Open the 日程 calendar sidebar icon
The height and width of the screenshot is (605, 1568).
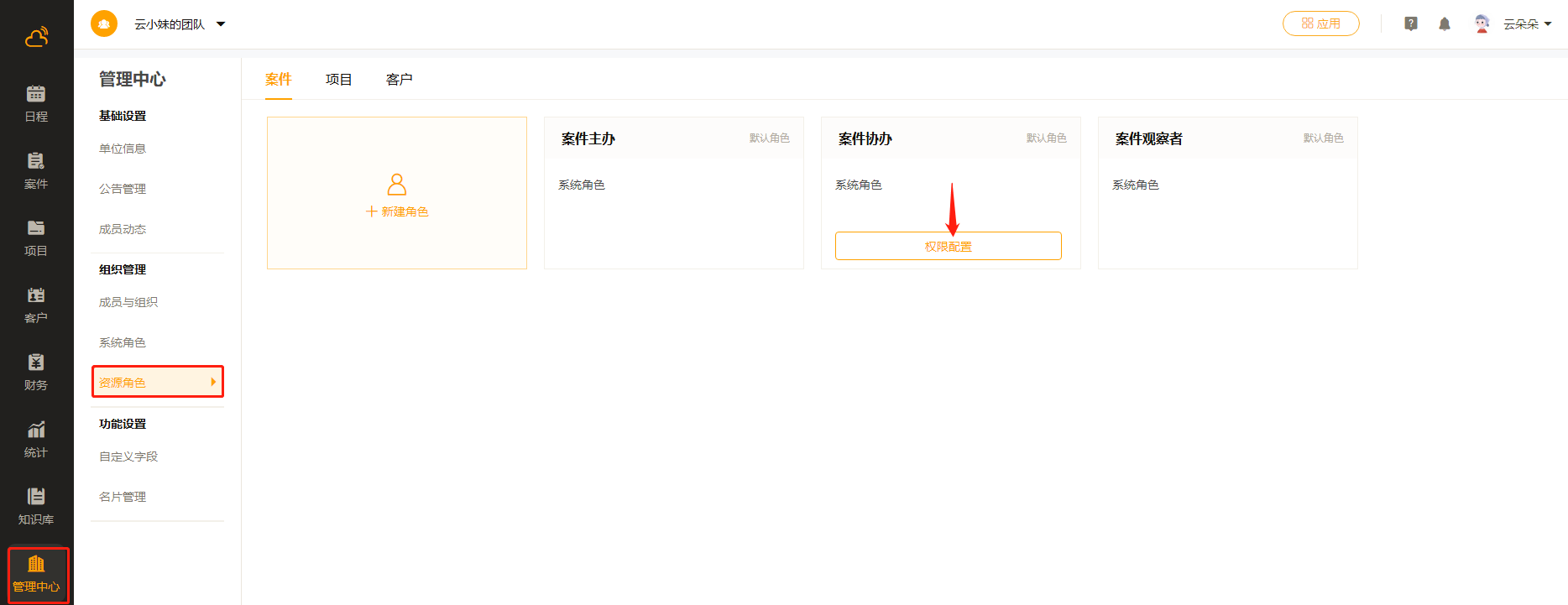(36, 103)
